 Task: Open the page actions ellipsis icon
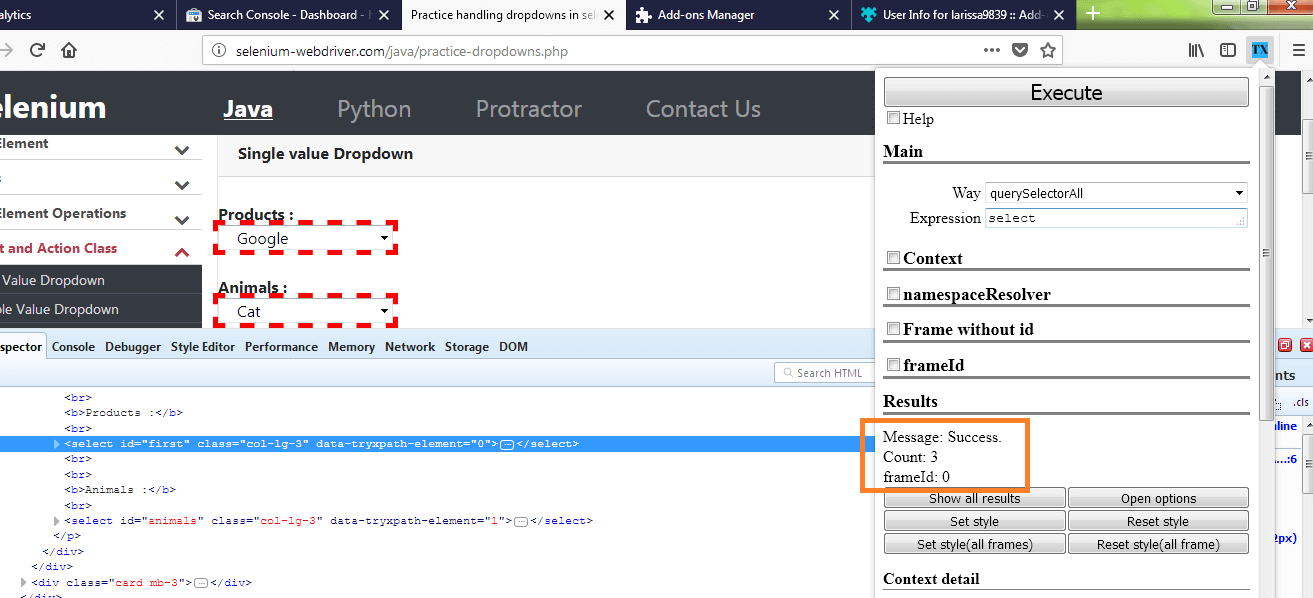993,49
